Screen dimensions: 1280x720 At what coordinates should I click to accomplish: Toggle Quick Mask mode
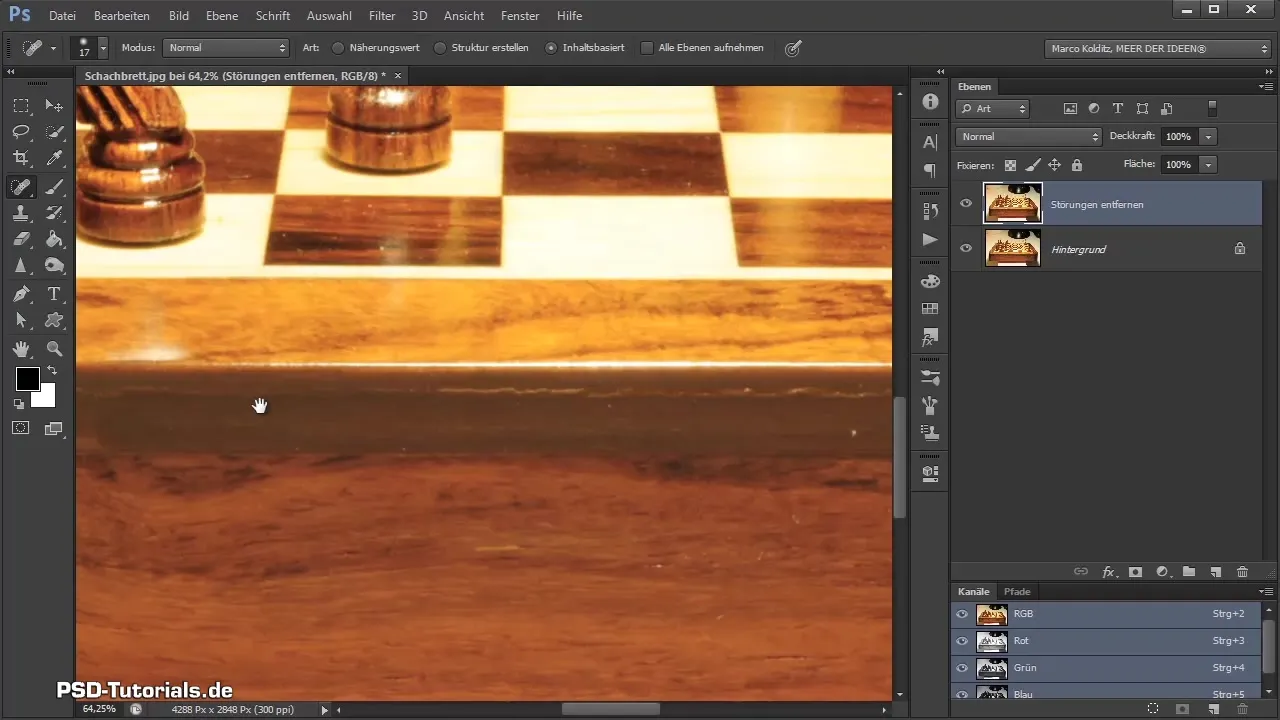tap(21, 428)
